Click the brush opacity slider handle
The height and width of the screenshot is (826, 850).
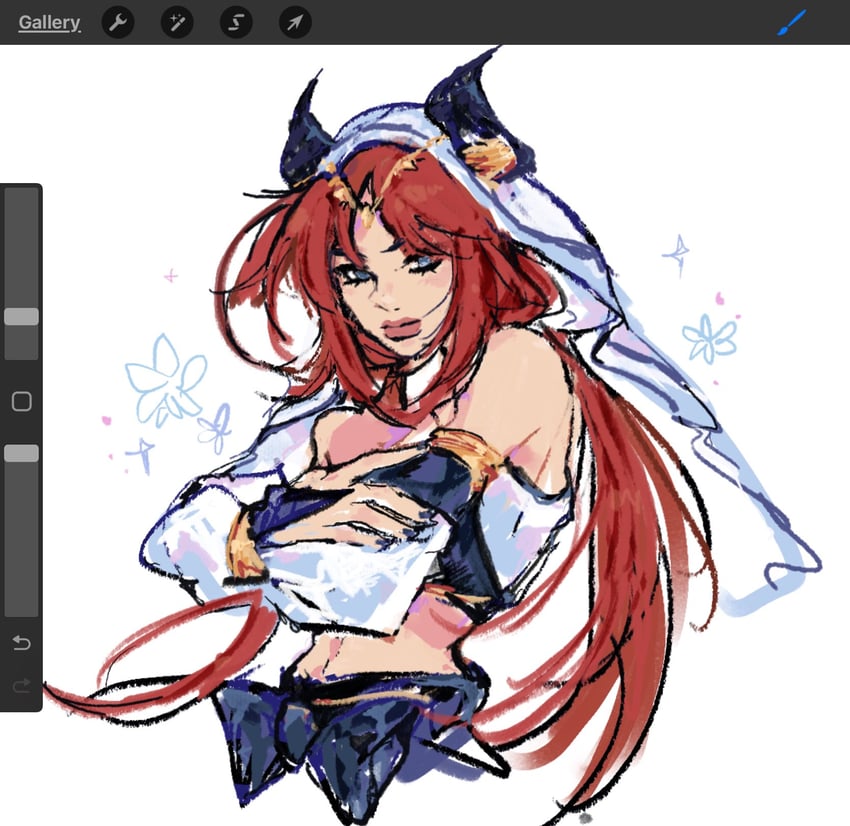[x=22, y=453]
